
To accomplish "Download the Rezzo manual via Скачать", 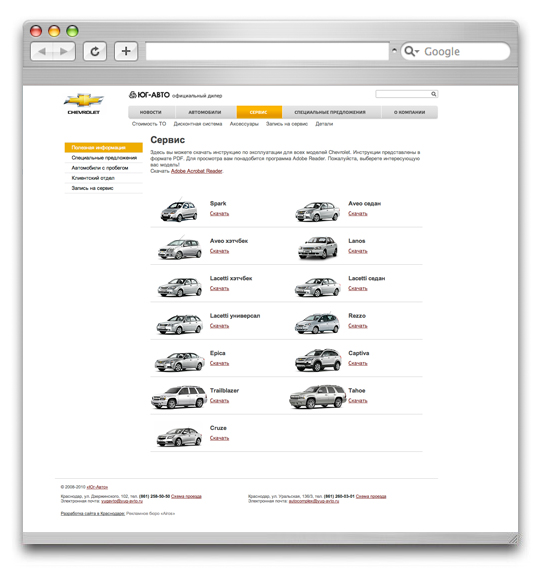I will click(x=358, y=326).
